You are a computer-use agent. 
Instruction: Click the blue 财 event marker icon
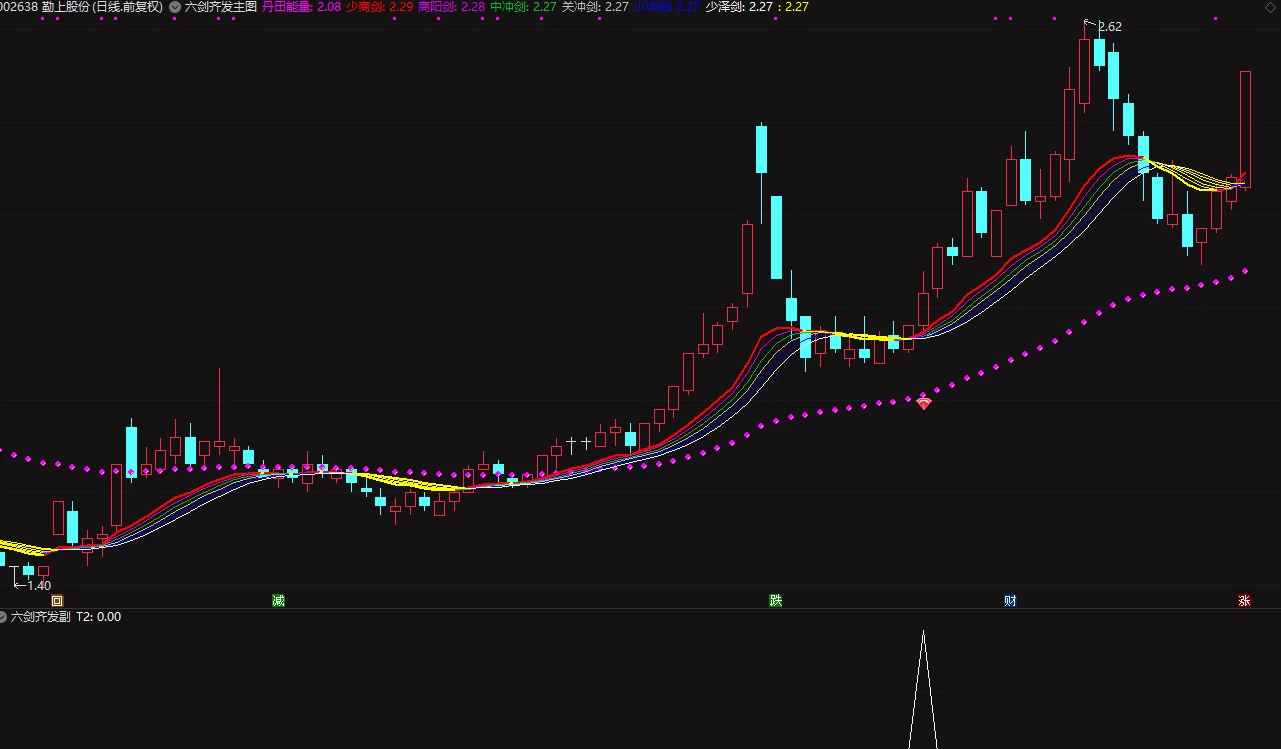pyautogui.click(x=1010, y=601)
